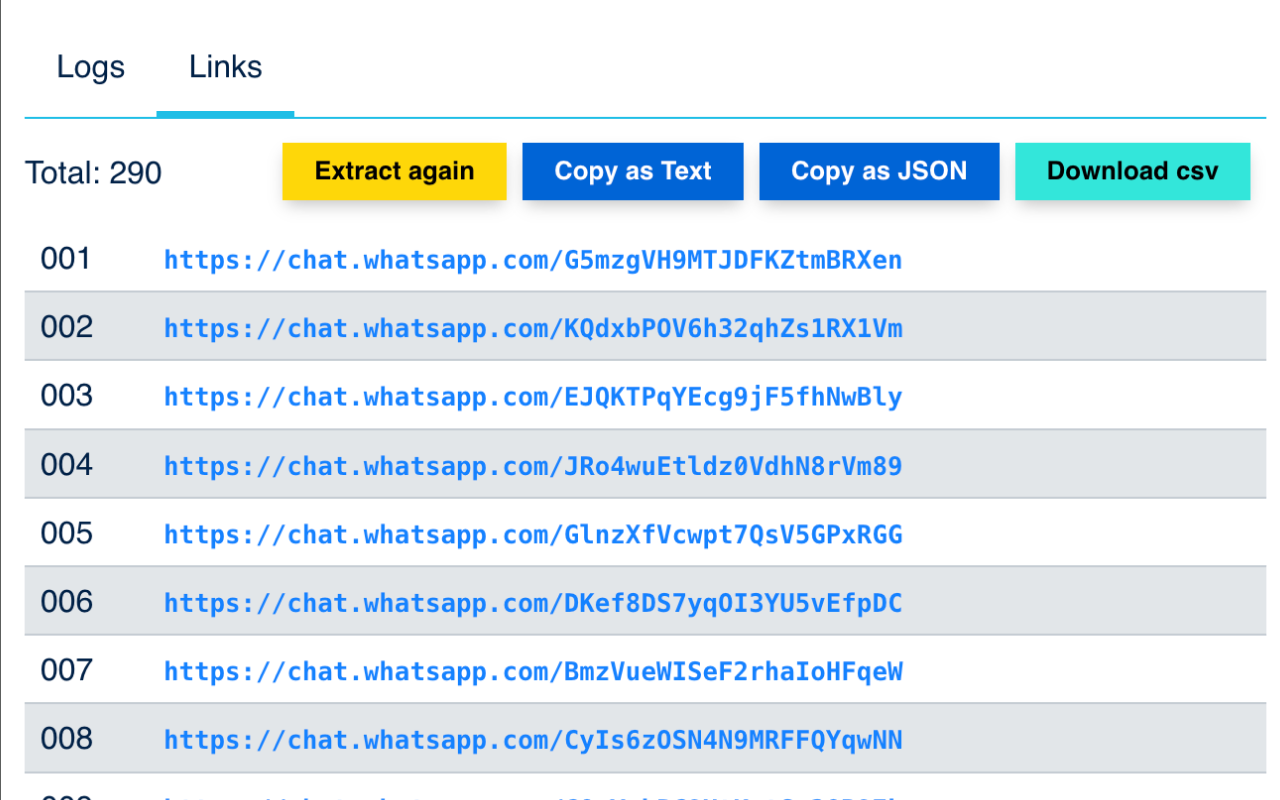Viewport: 1280px width, 800px height.
Task: Open the link ending in BRXen
Action: [x=533, y=260]
